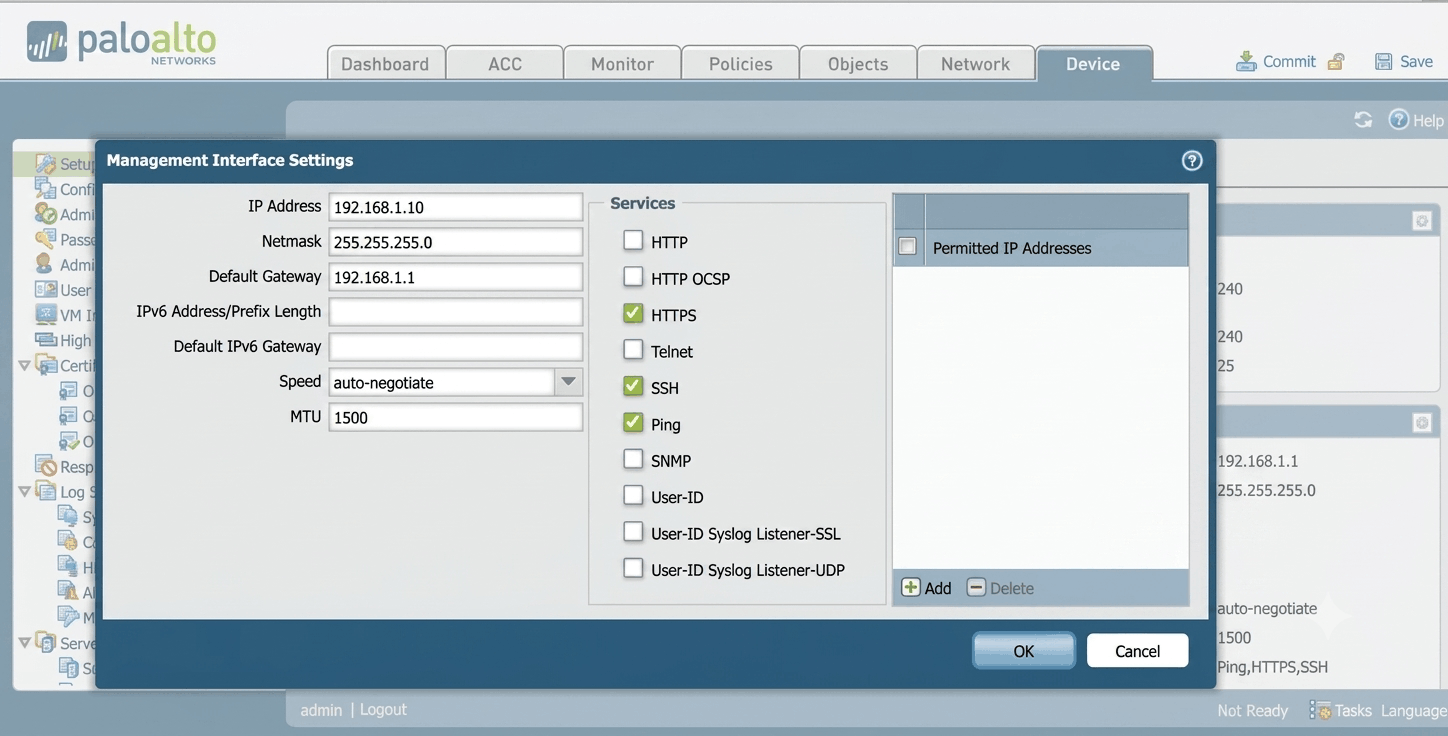Click the IP Address input field
The image size is (1448, 736).
click(x=455, y=207)
